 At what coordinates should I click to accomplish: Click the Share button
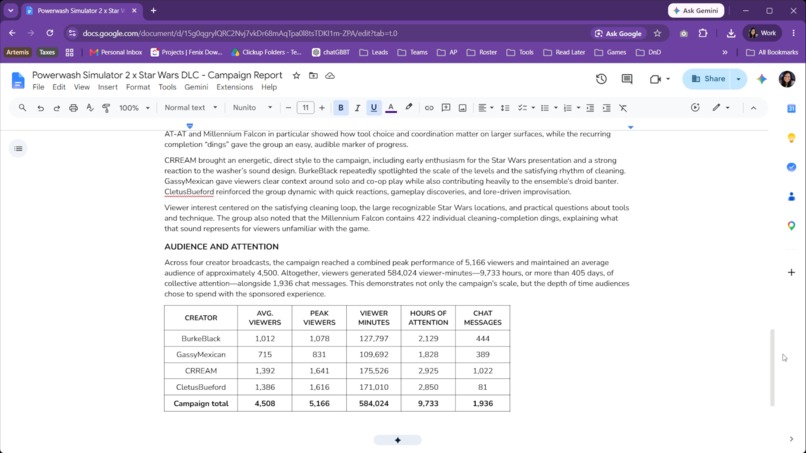[708, 79]
